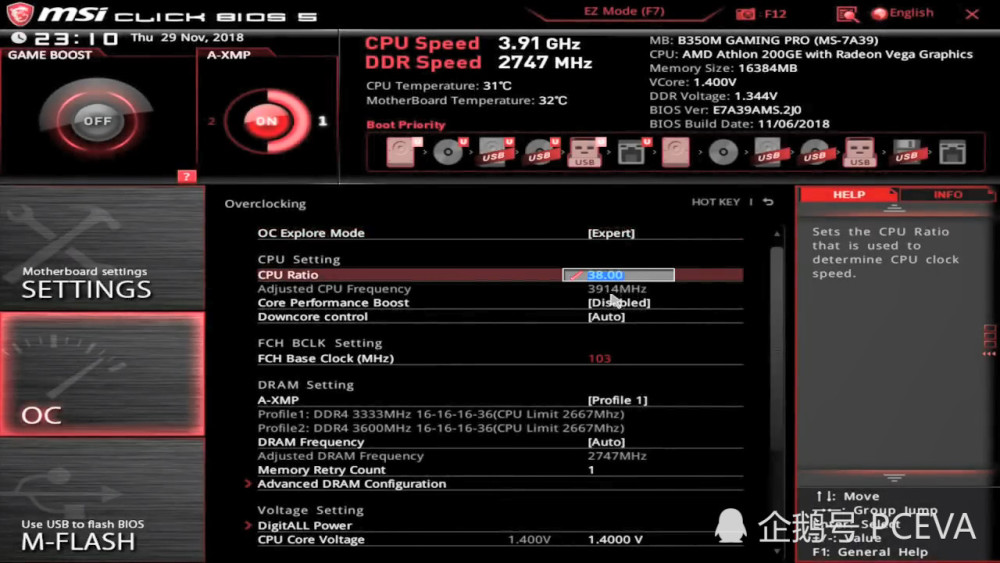This screenshot has height=563, width=1000.
Task: Click the Adjusted DRAM Frequency 2747MHz value
Action: pyautogui.click(x=617, y=456)
